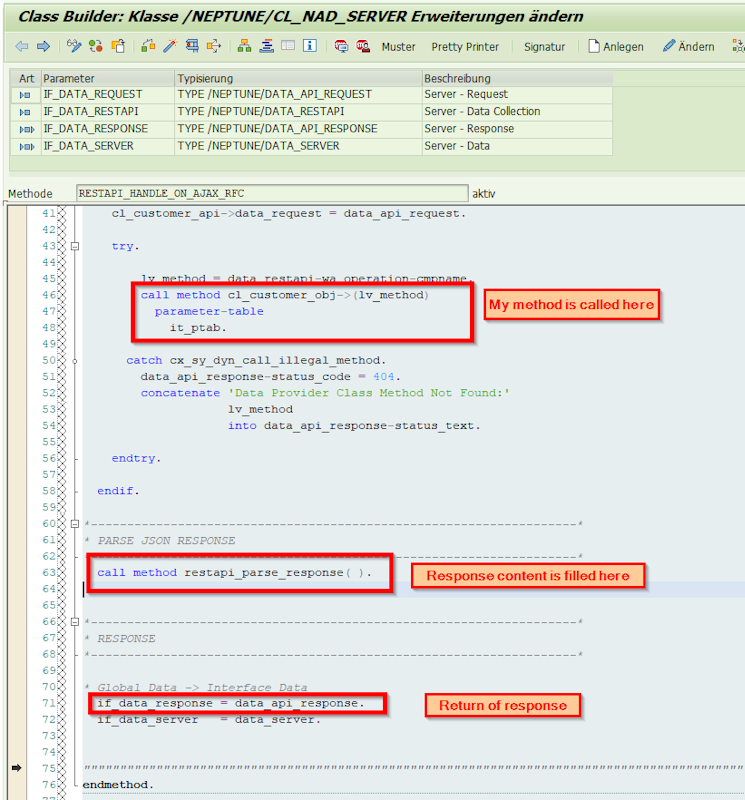Select the IF_DATA_SERVER parameter cell

88,146
